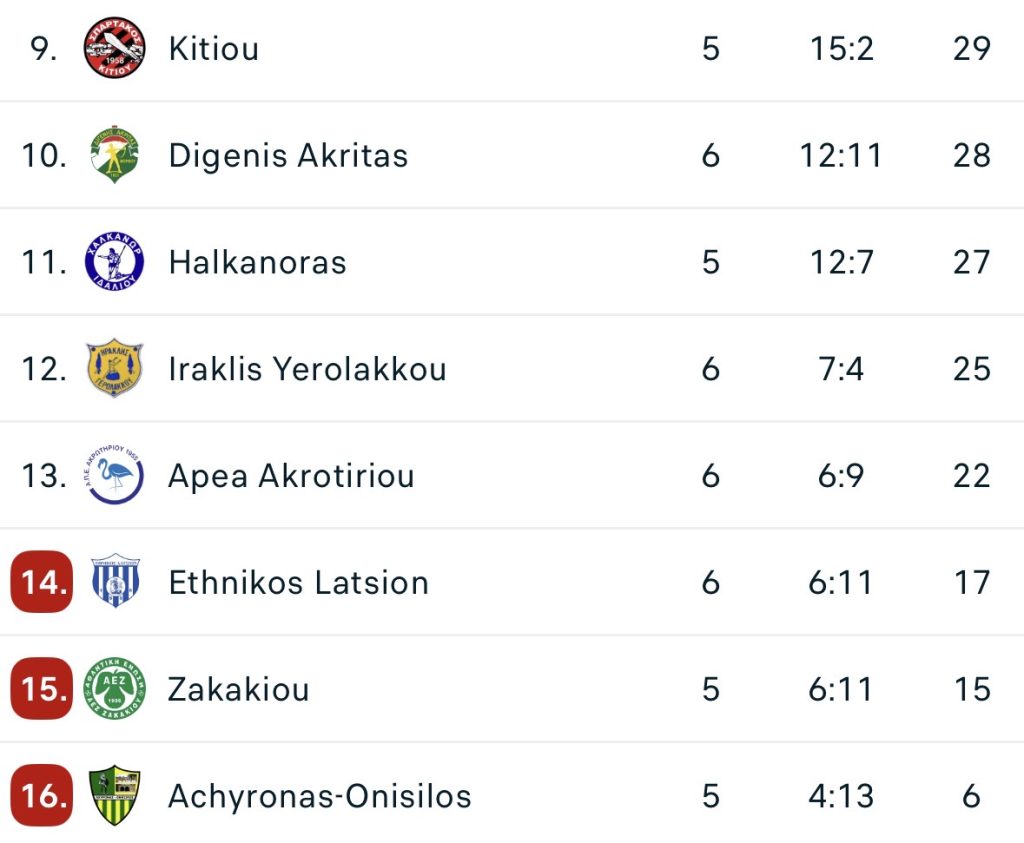Image resolution: width=1024 pixels, height=843 pixels.
Task: Click the Digenis Akritas club logo
Action: click(114, 155)
